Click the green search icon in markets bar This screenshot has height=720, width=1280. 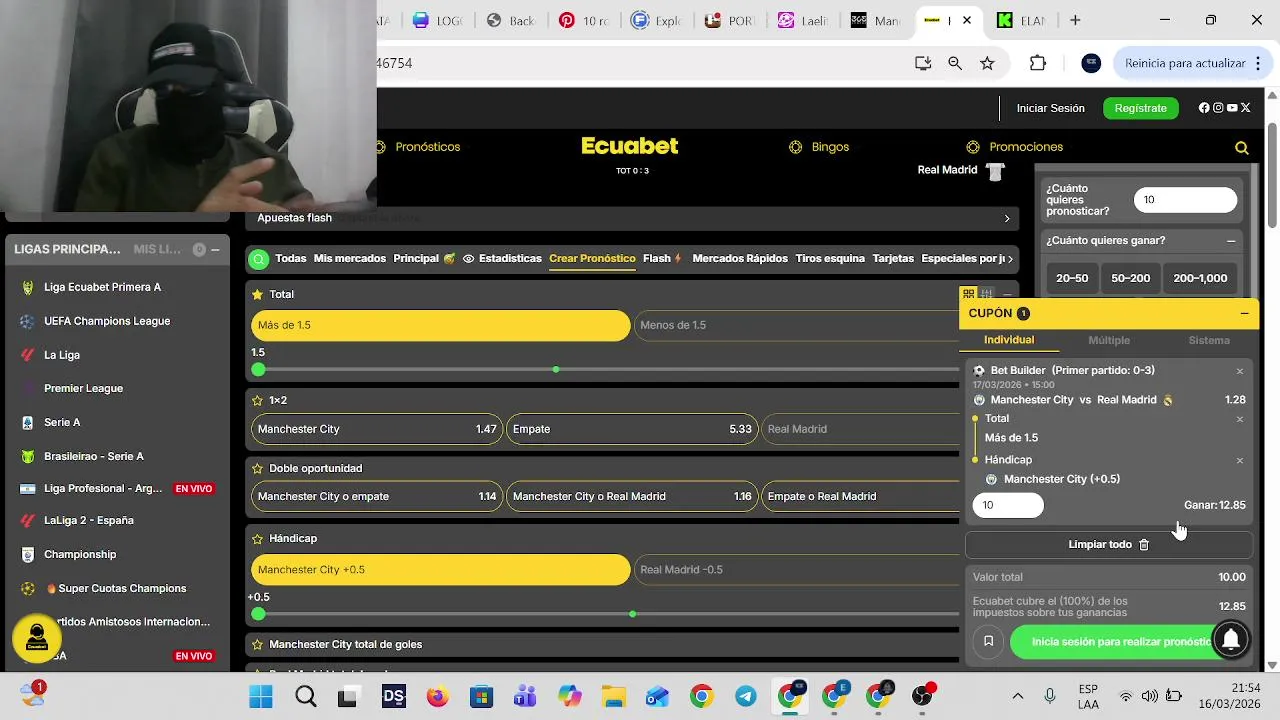[259, 259]
